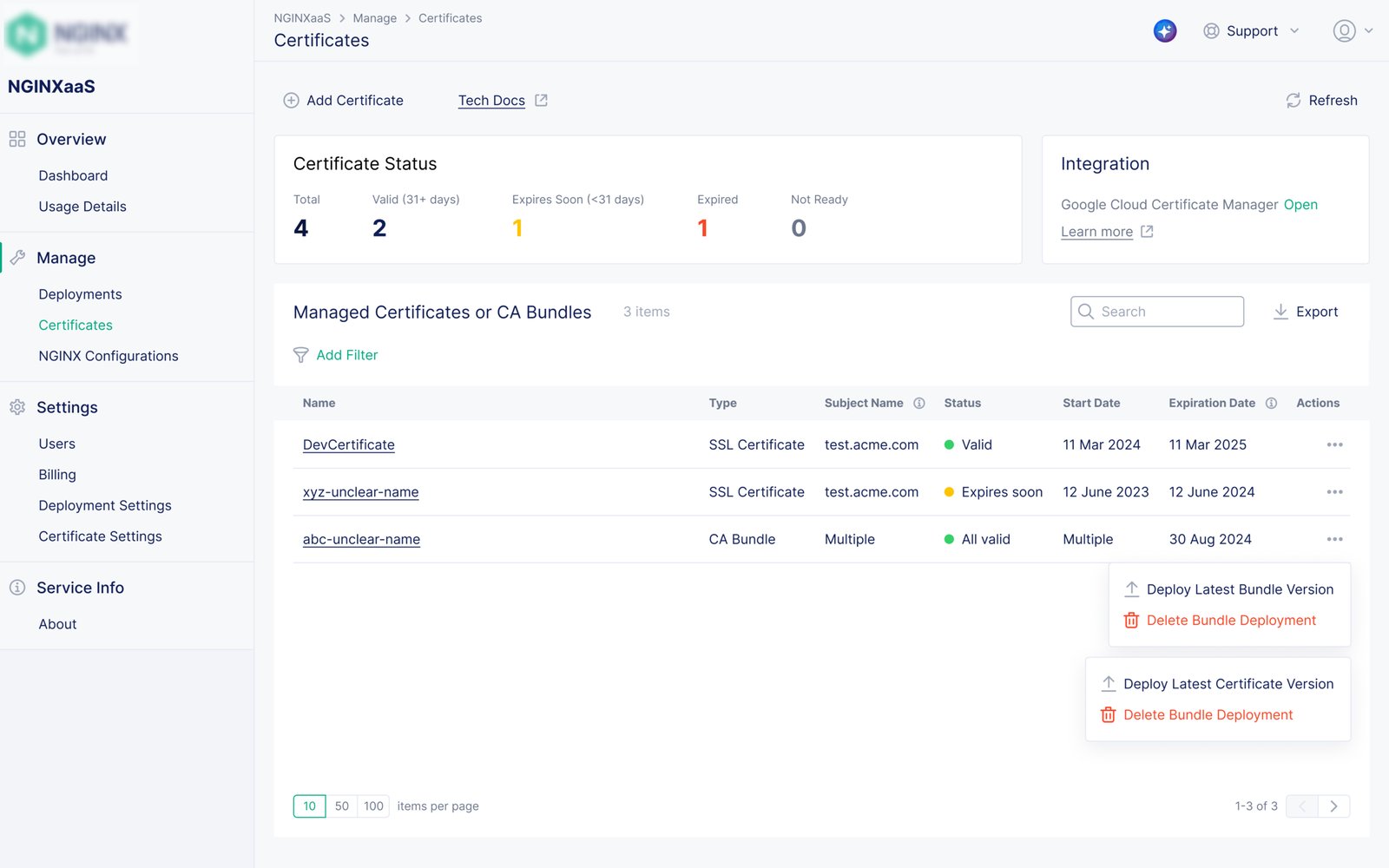
Task: Select 100 items per page
Action: (373, 806)
